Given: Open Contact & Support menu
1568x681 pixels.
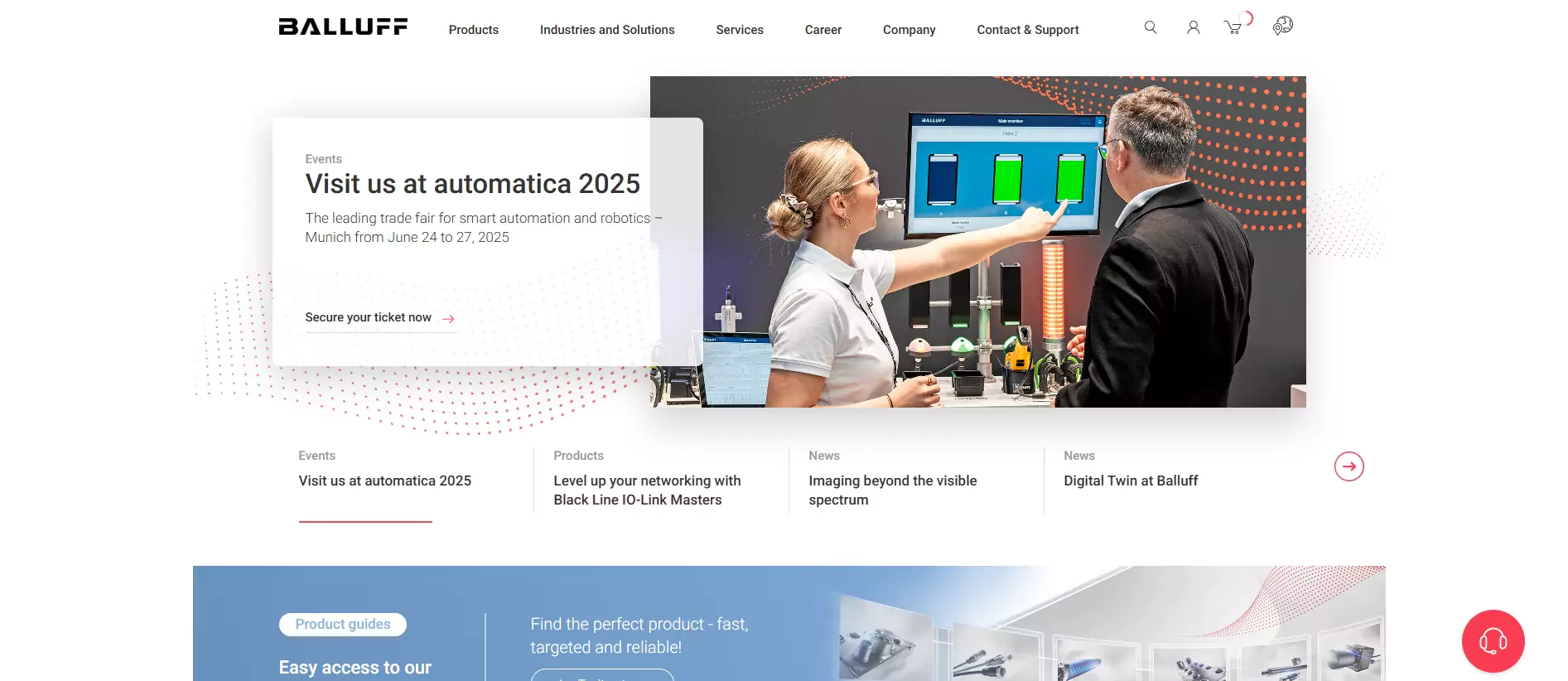Looking at the screenshot, I should 1028,30.
